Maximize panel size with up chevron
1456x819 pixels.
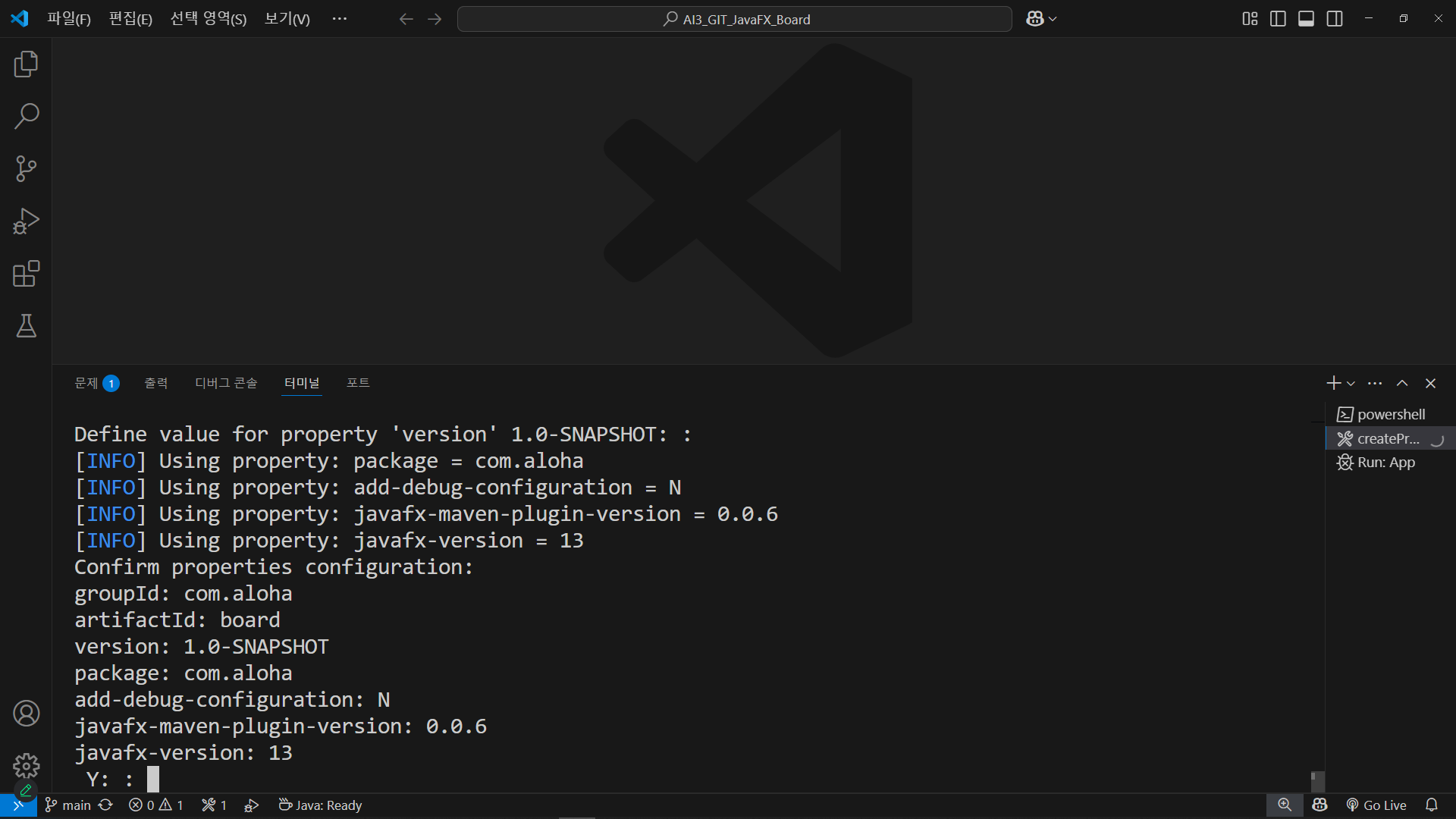pos(1402,384)
